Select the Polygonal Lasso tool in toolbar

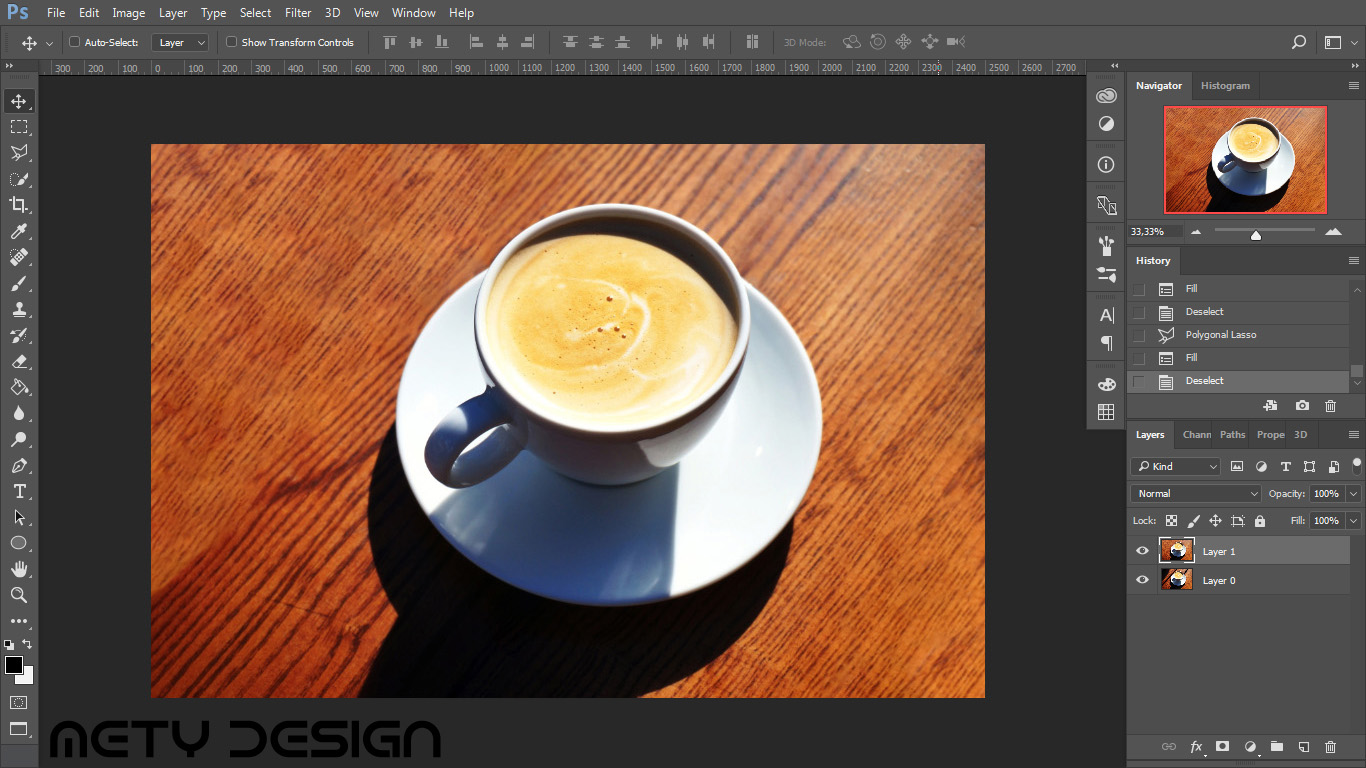click(19, 153)
